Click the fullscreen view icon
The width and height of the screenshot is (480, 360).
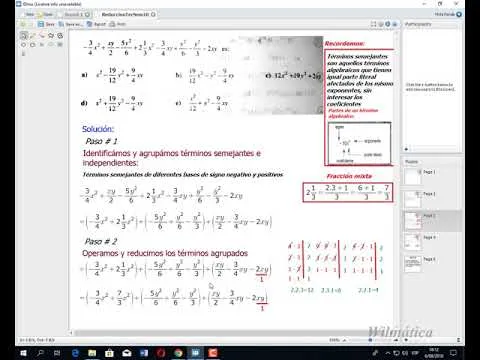(374, 24)
